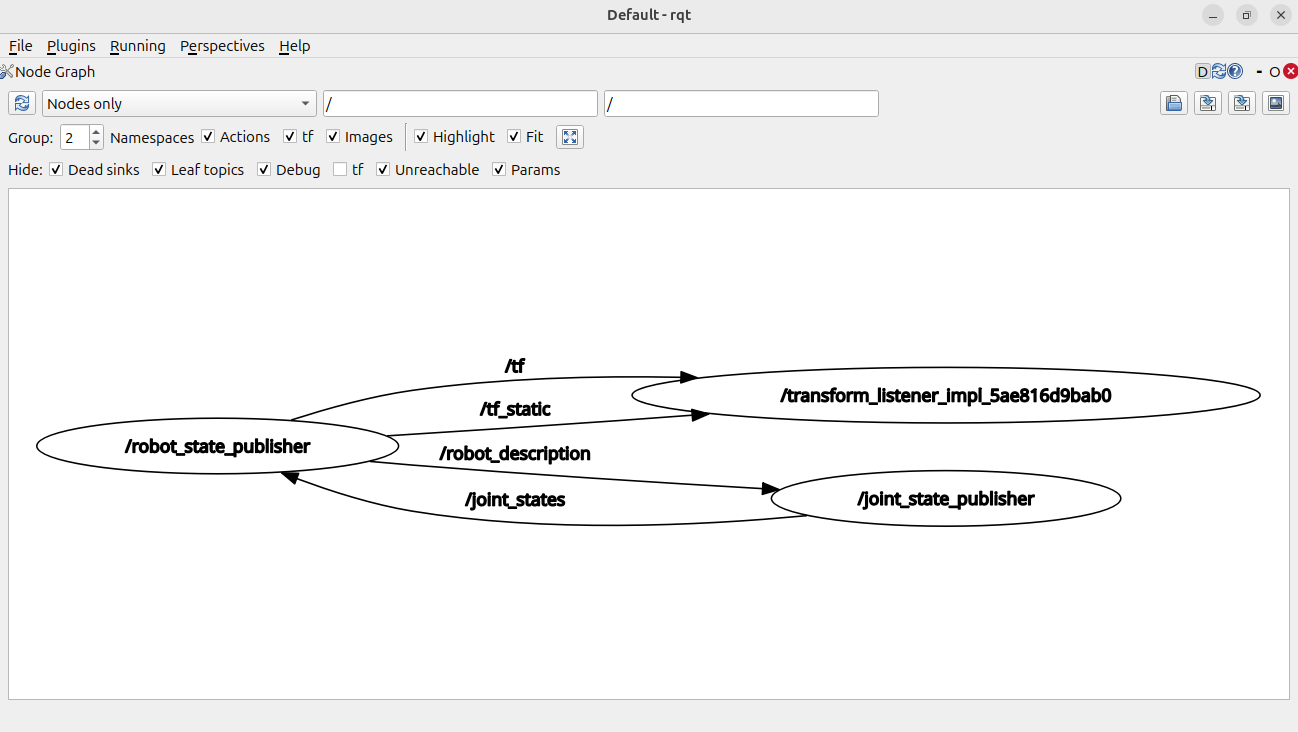Uncheck the Params hide option
The image size is (1298, 732).
click(x=499, y=169)
